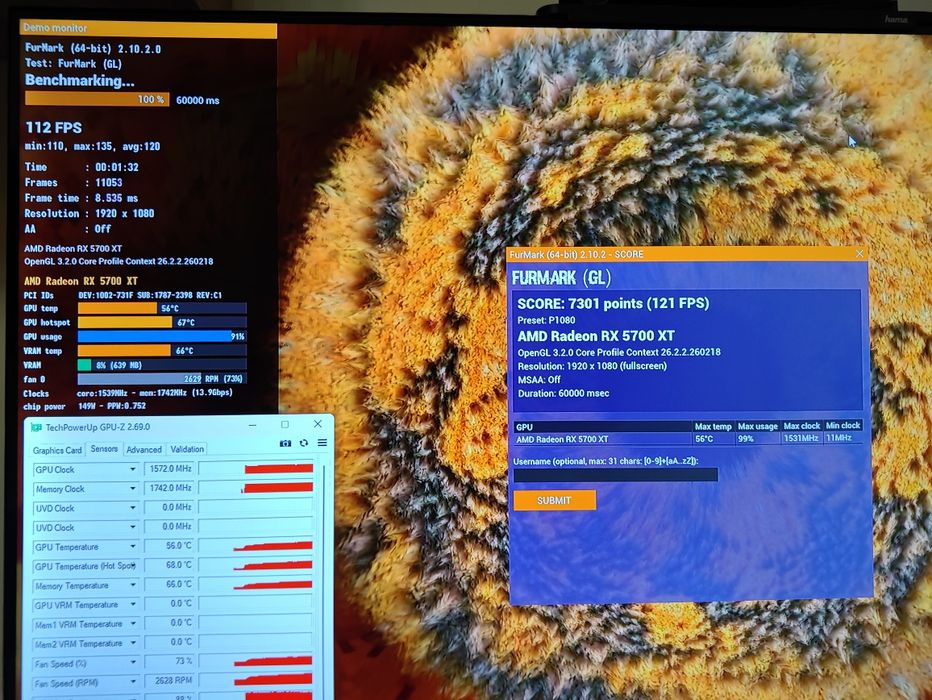Click the GPU-Z screenshot camera icon
The width and height of the screenshot is (932, 700).
coord(285,443)
